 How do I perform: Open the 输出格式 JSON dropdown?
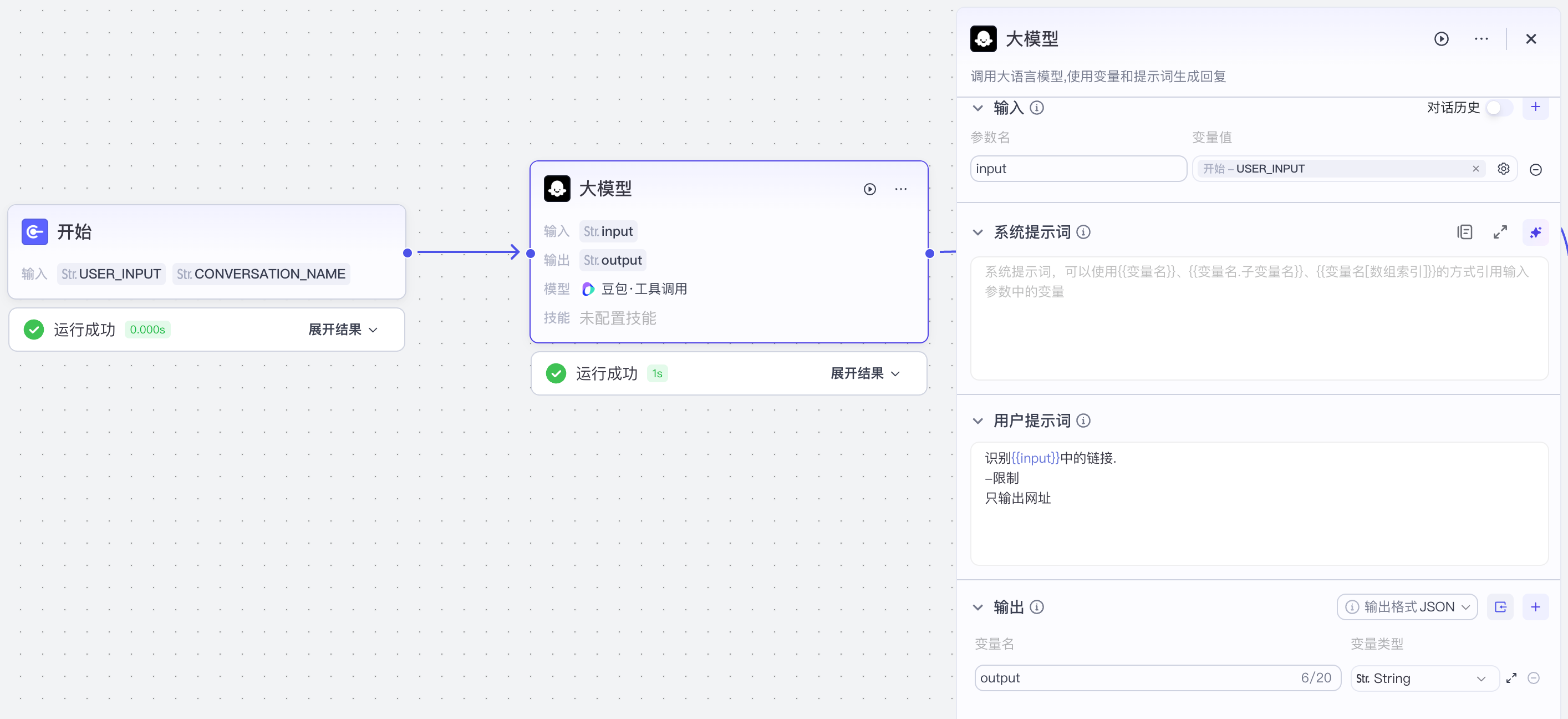(x=1407, y=607)
